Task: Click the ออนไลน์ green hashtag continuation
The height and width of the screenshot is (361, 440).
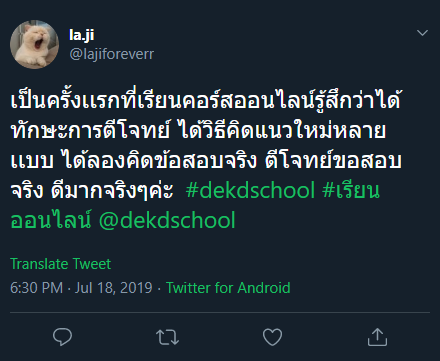Action: click(x=51, y=220)
